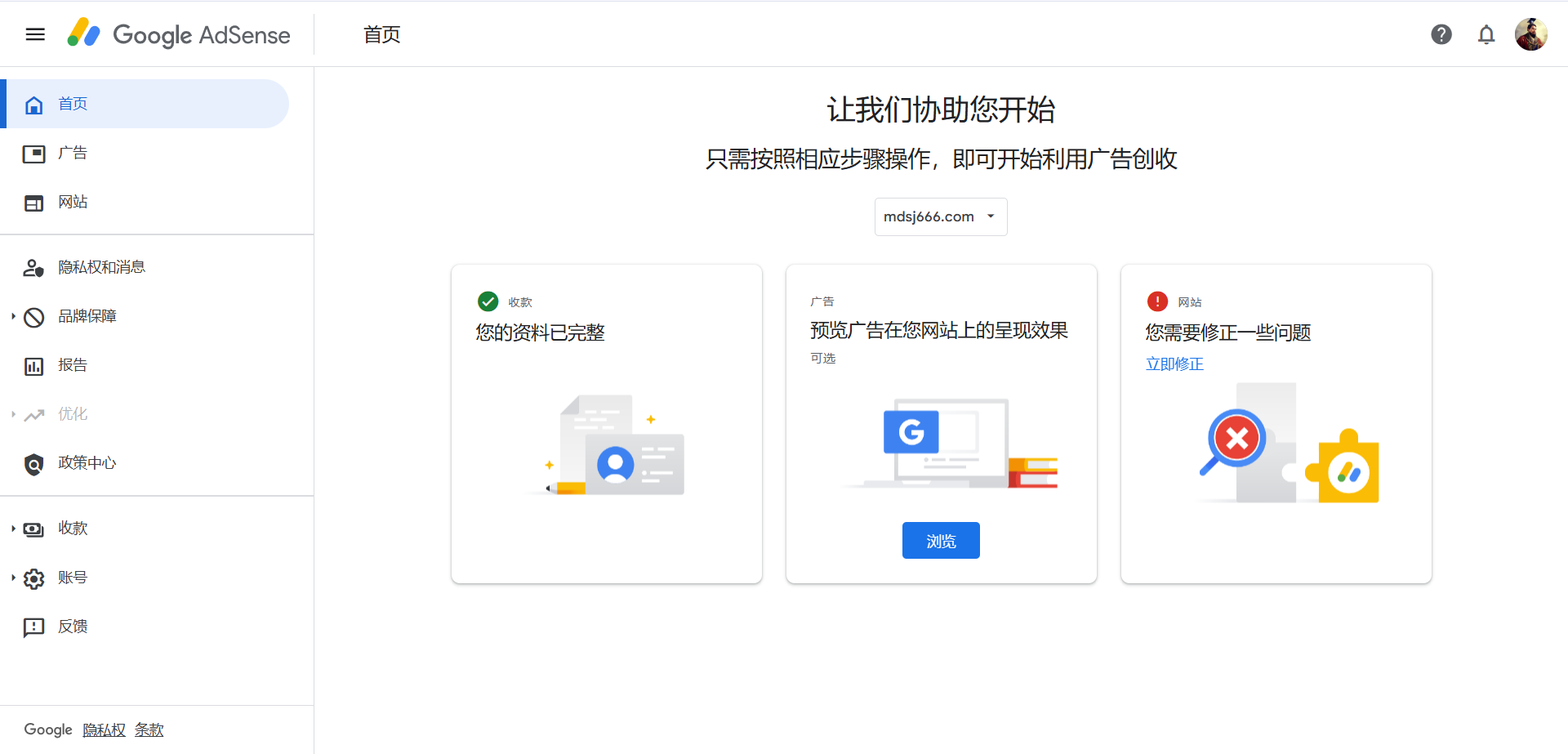Open the hamburger main menu
Screen dimensions: 1568x754
pyautogui.click(x=35, y=34)
